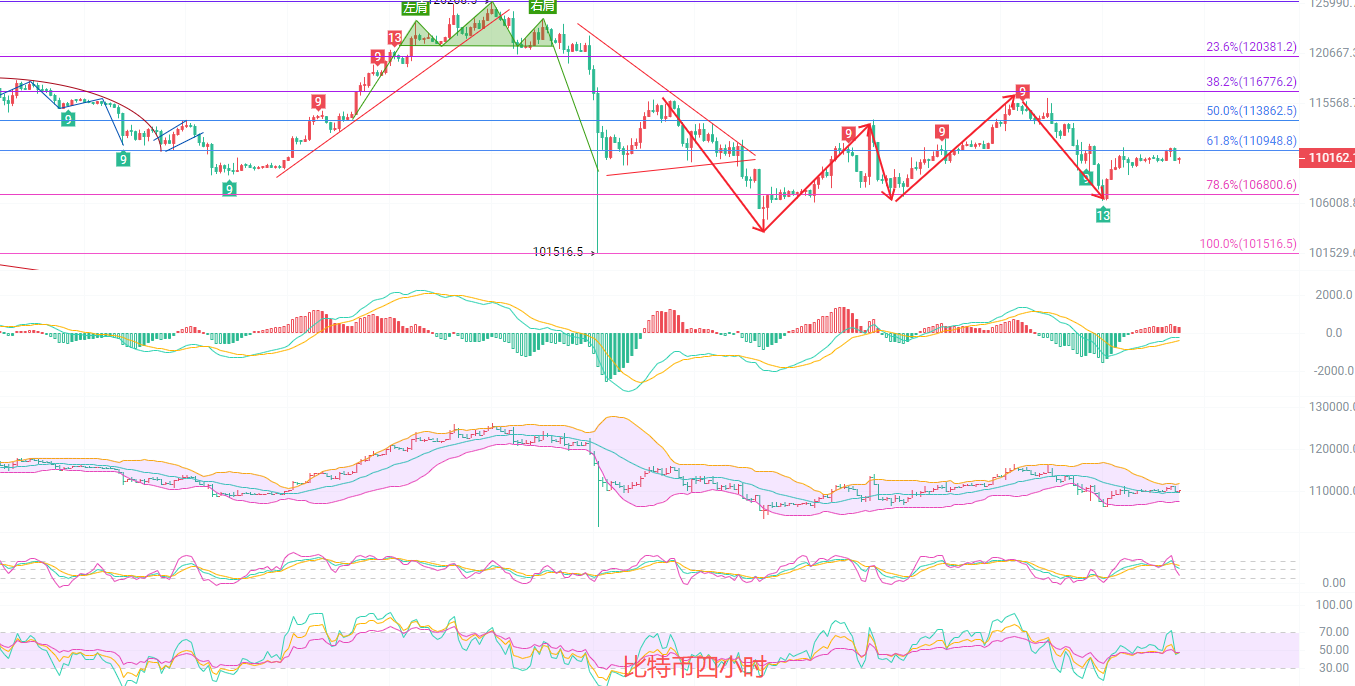Screen dimensions: 1355x686
Task: Click the green 左肩 left shoulder label
Action: [414, 7]
